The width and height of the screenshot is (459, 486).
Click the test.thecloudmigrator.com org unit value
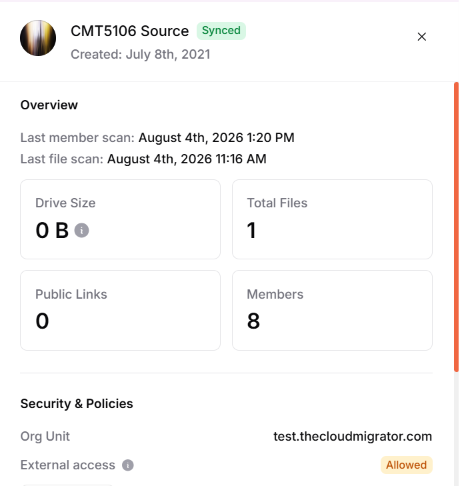pyautogui.click(x=353, y=436)
